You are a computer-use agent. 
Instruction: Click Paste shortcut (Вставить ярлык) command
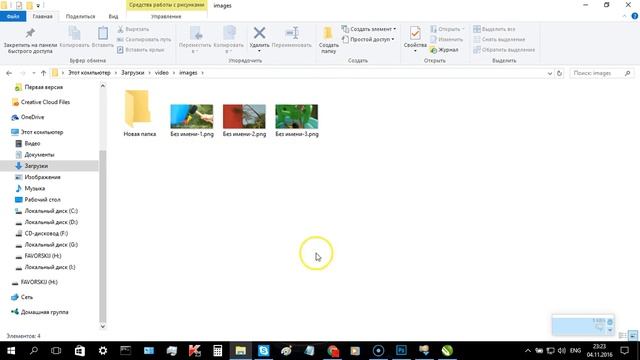pyautogui.click(x=140, y=50)
